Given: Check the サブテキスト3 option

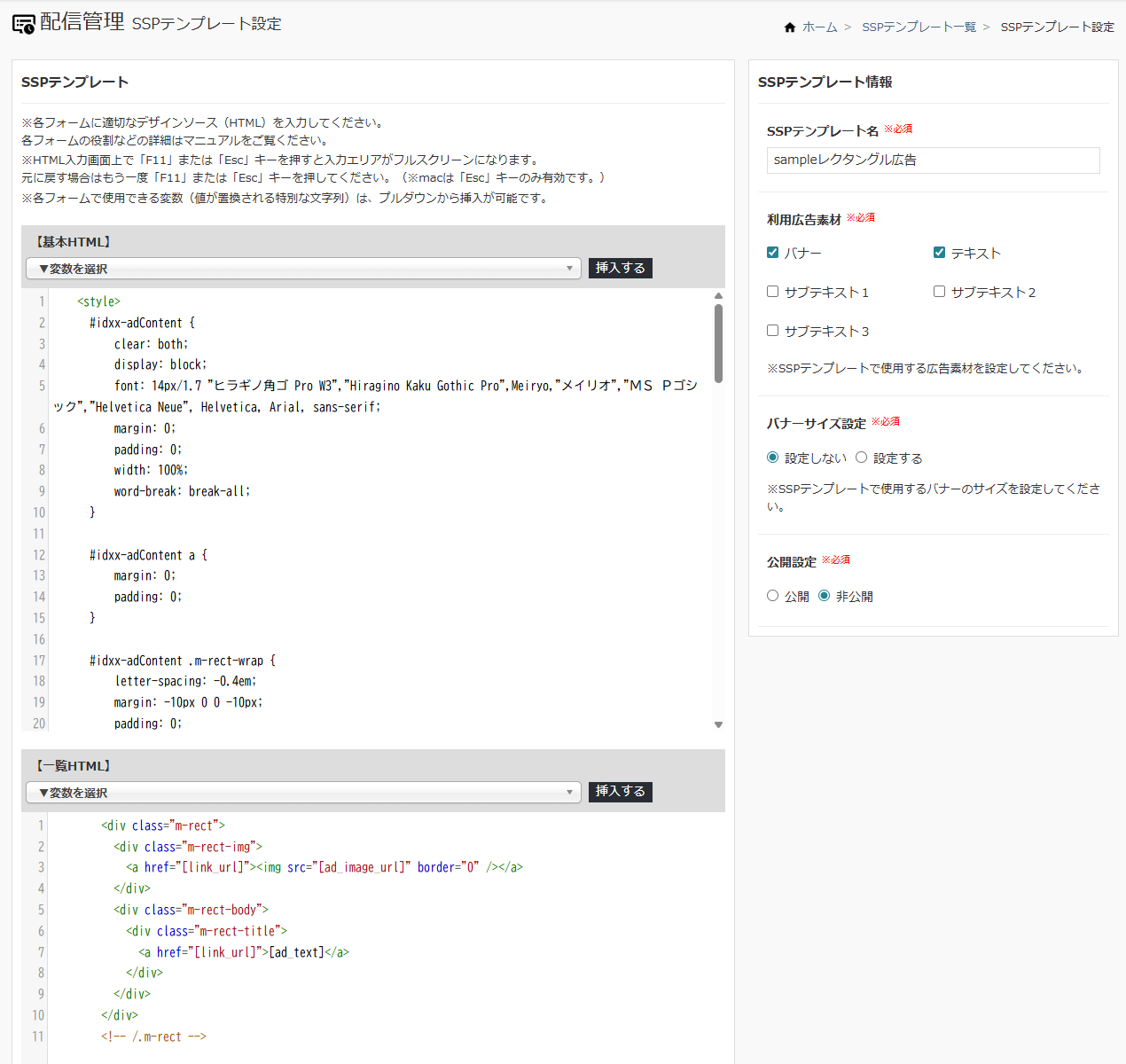Looking at the screenshot, I should click(773, 331).
